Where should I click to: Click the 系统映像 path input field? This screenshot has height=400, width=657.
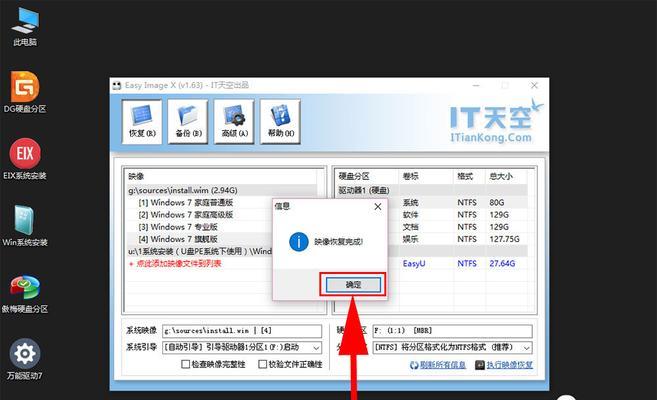click(x=242, y=330)
